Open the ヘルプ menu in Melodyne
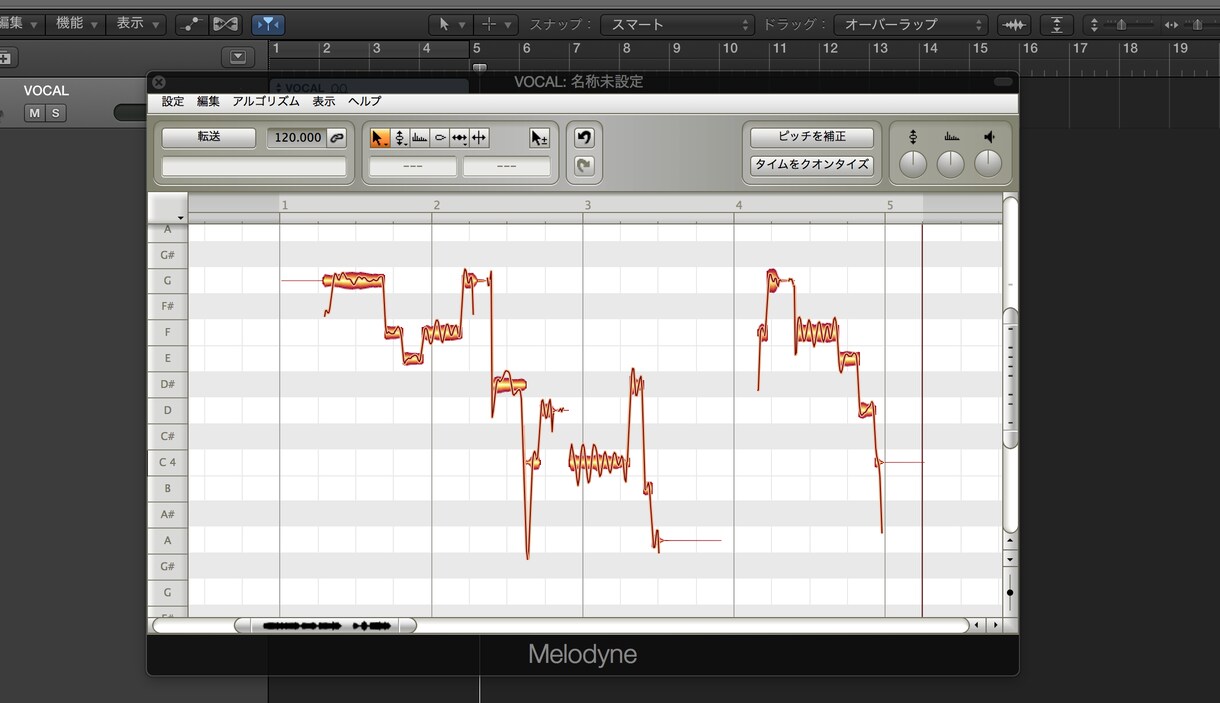This screenshot has height=703, width=1220. tap(364, 101)
